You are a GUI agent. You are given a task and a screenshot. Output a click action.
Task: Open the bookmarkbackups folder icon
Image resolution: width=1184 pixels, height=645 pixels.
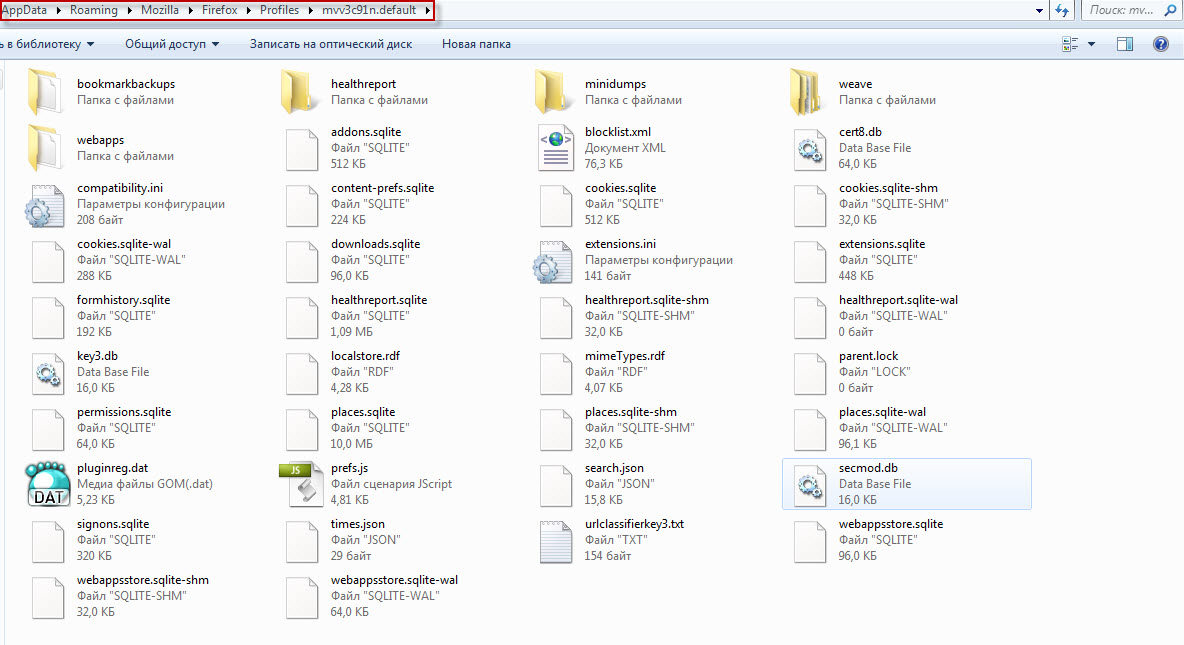pos(45,91)
